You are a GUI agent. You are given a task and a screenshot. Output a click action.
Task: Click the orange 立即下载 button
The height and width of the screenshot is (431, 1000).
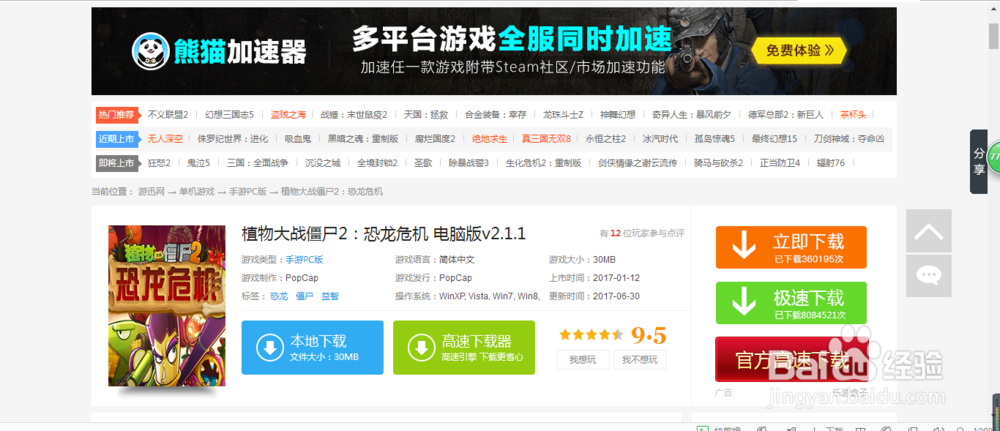791,247
